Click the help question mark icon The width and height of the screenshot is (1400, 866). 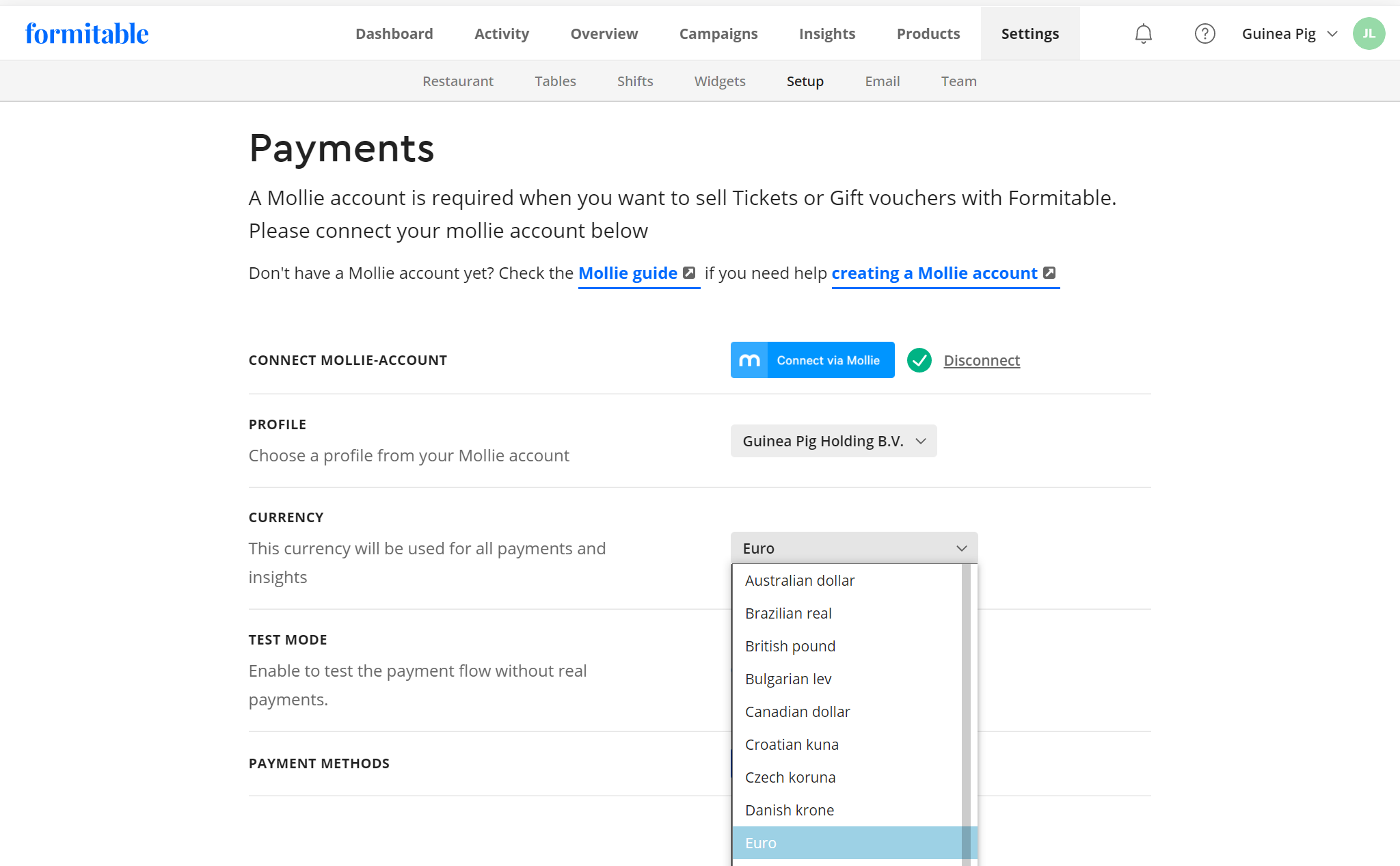coord(1204,33)
